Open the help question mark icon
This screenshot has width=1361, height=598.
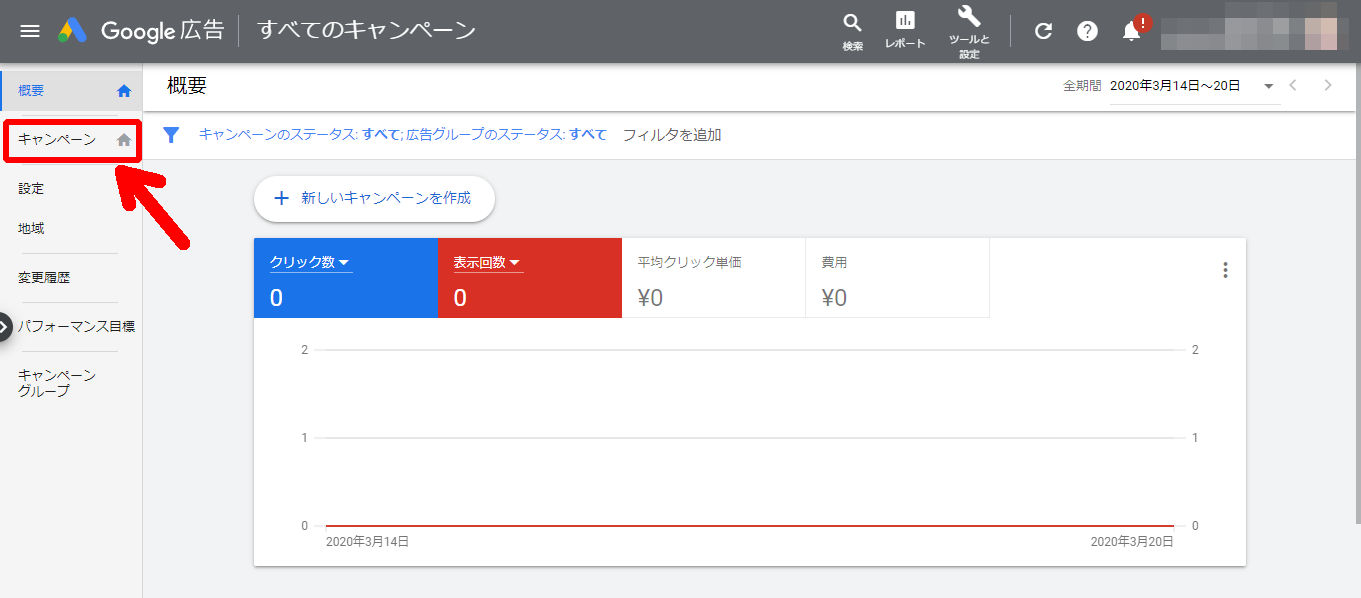point(1087,31)
